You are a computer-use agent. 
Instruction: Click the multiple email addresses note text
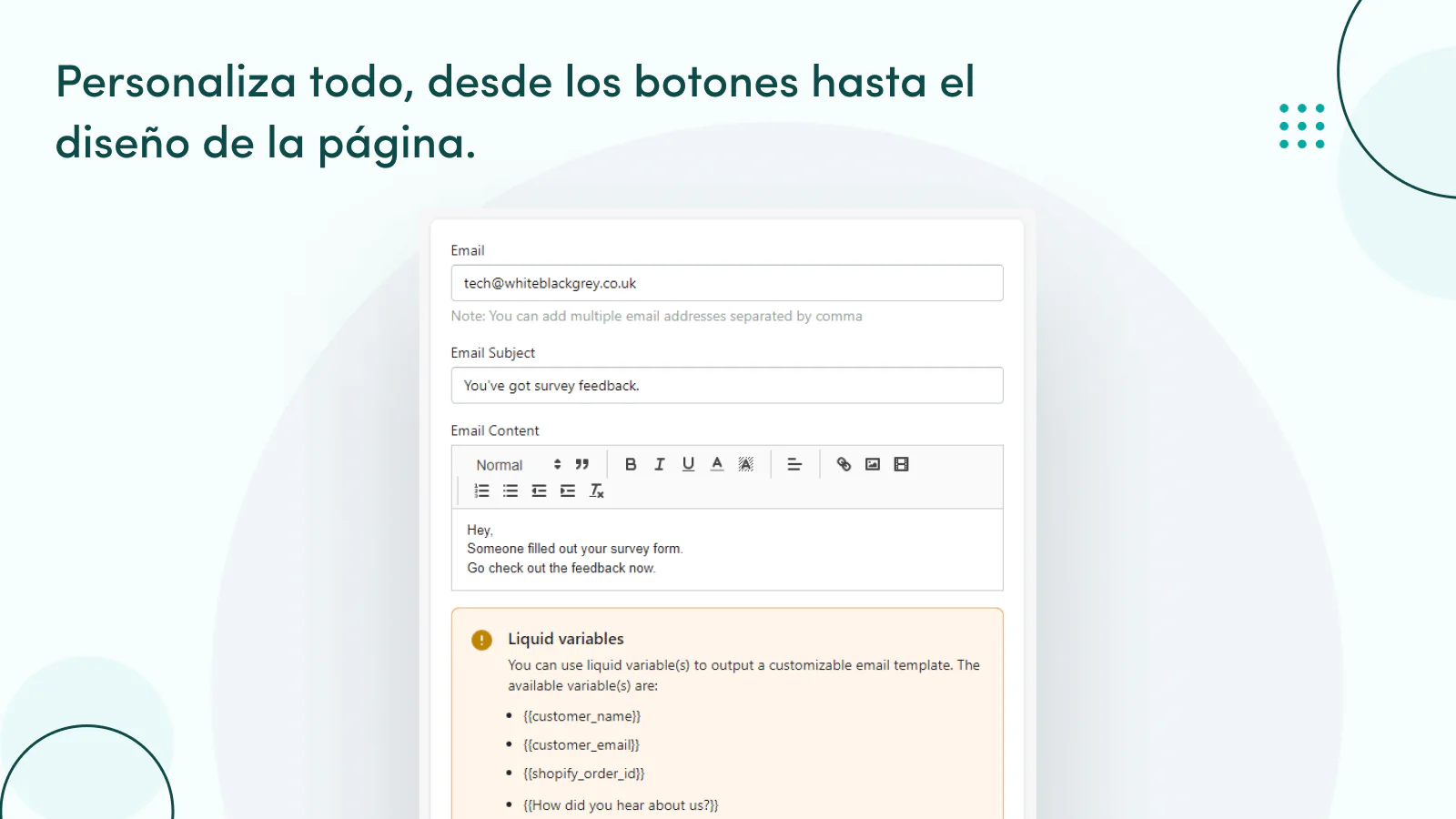coord(657,317)
